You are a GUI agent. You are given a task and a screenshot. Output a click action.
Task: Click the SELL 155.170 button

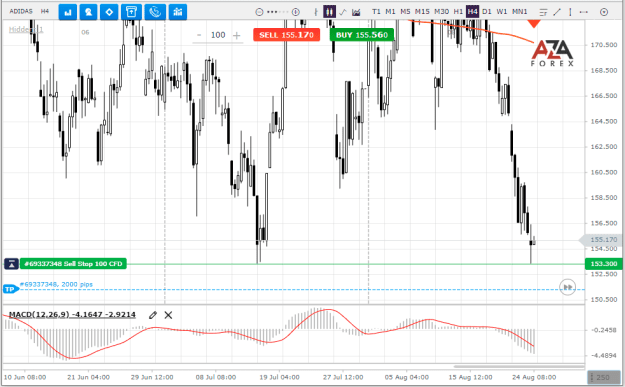point(286,35)
